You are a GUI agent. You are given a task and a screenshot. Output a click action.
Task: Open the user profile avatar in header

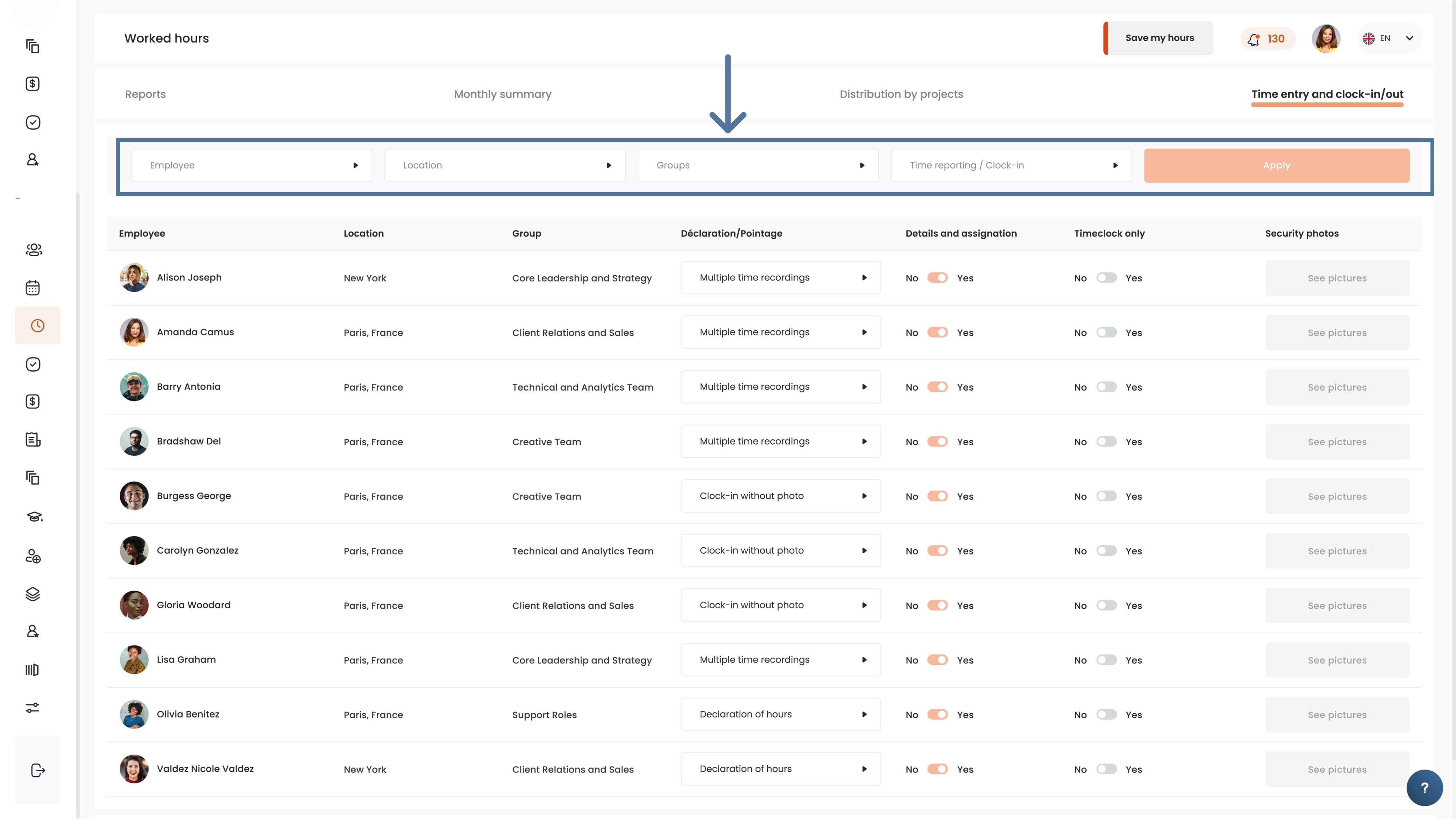[x=1326, y=39]
